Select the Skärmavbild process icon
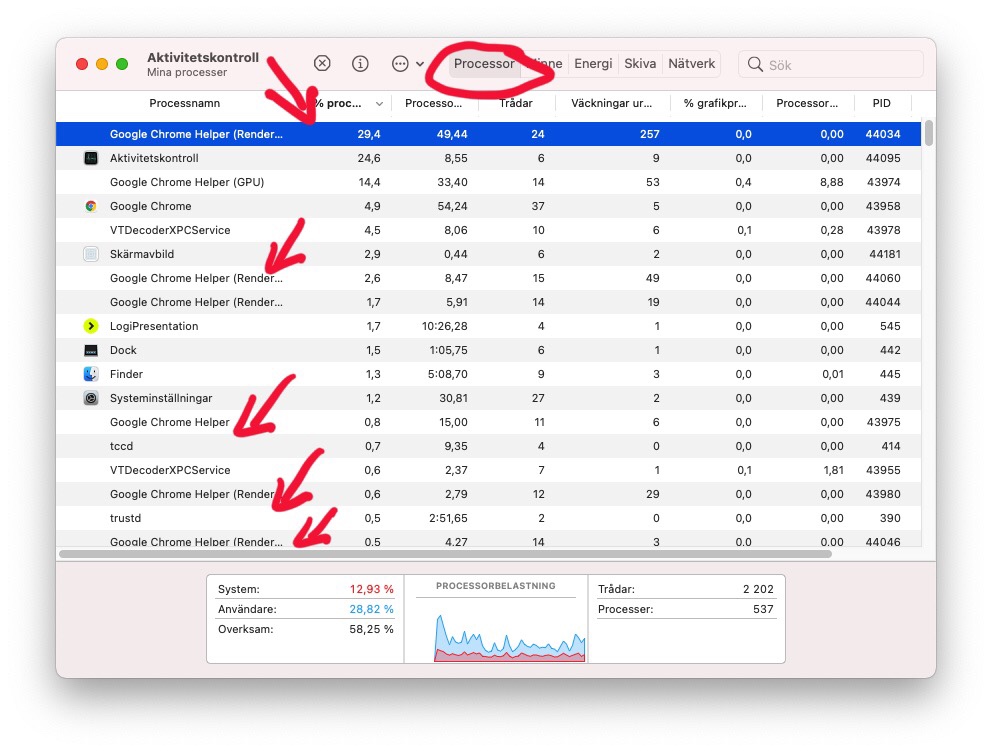The height and width of the screenshot is (752, 992). 91,254
